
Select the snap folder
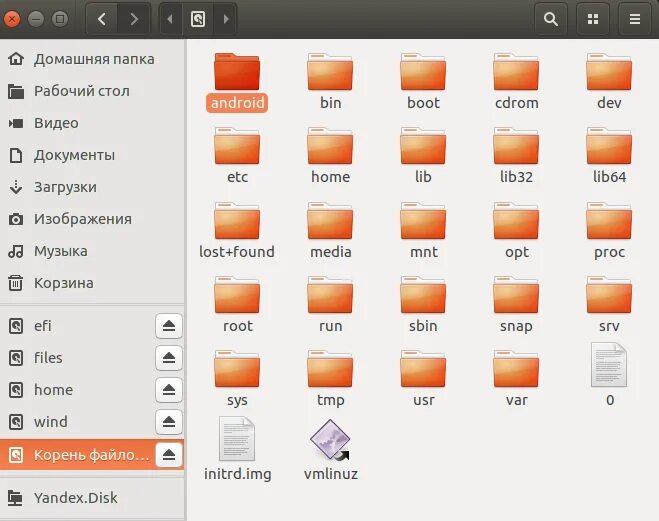point(517,305)
